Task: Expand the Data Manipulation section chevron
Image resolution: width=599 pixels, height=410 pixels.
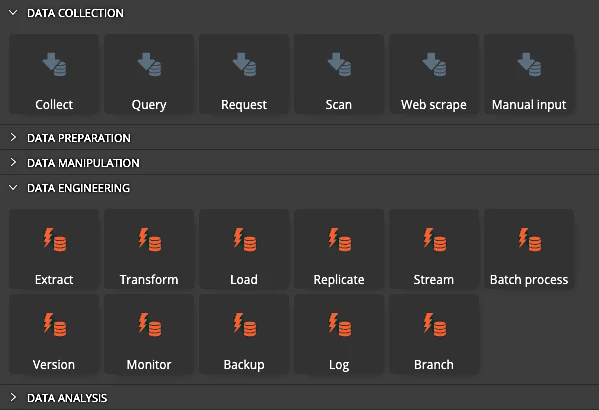Action: pyautogui.click(x=13, y=162)
